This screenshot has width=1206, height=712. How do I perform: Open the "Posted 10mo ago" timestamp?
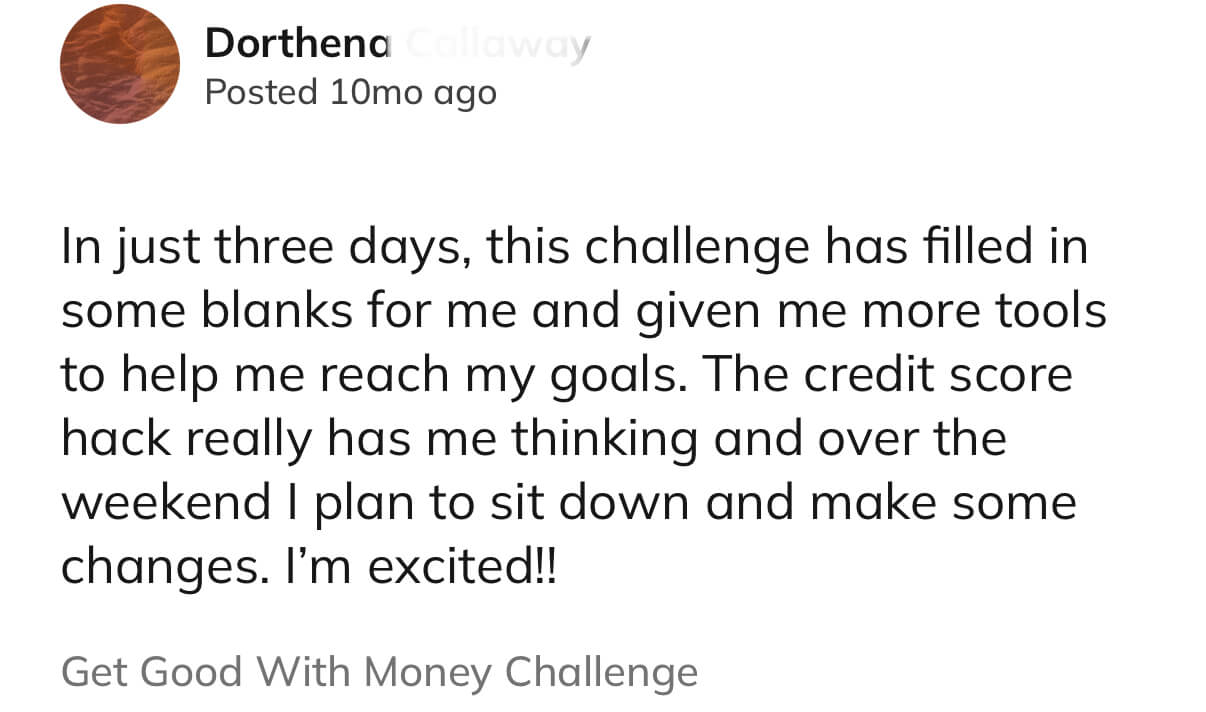[x=350, y=92]
